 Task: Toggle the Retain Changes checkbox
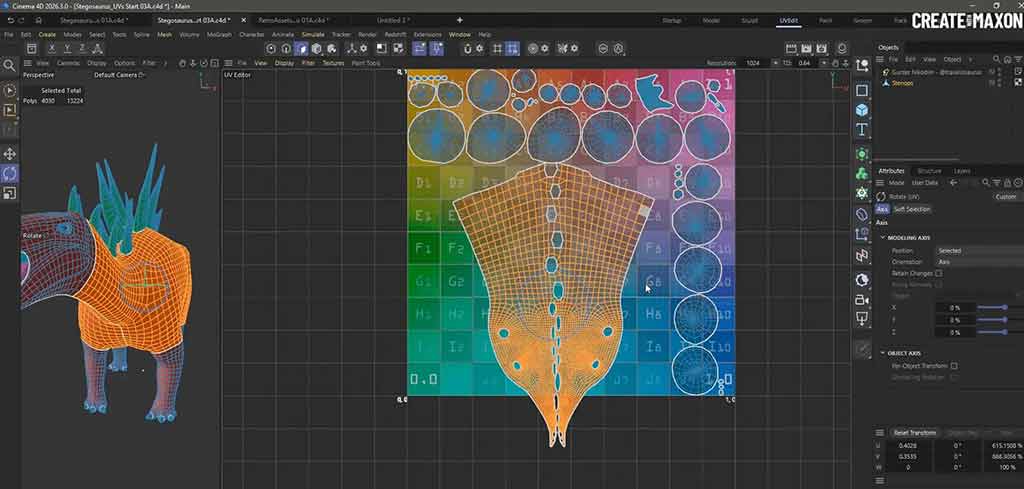coord(938,273)
